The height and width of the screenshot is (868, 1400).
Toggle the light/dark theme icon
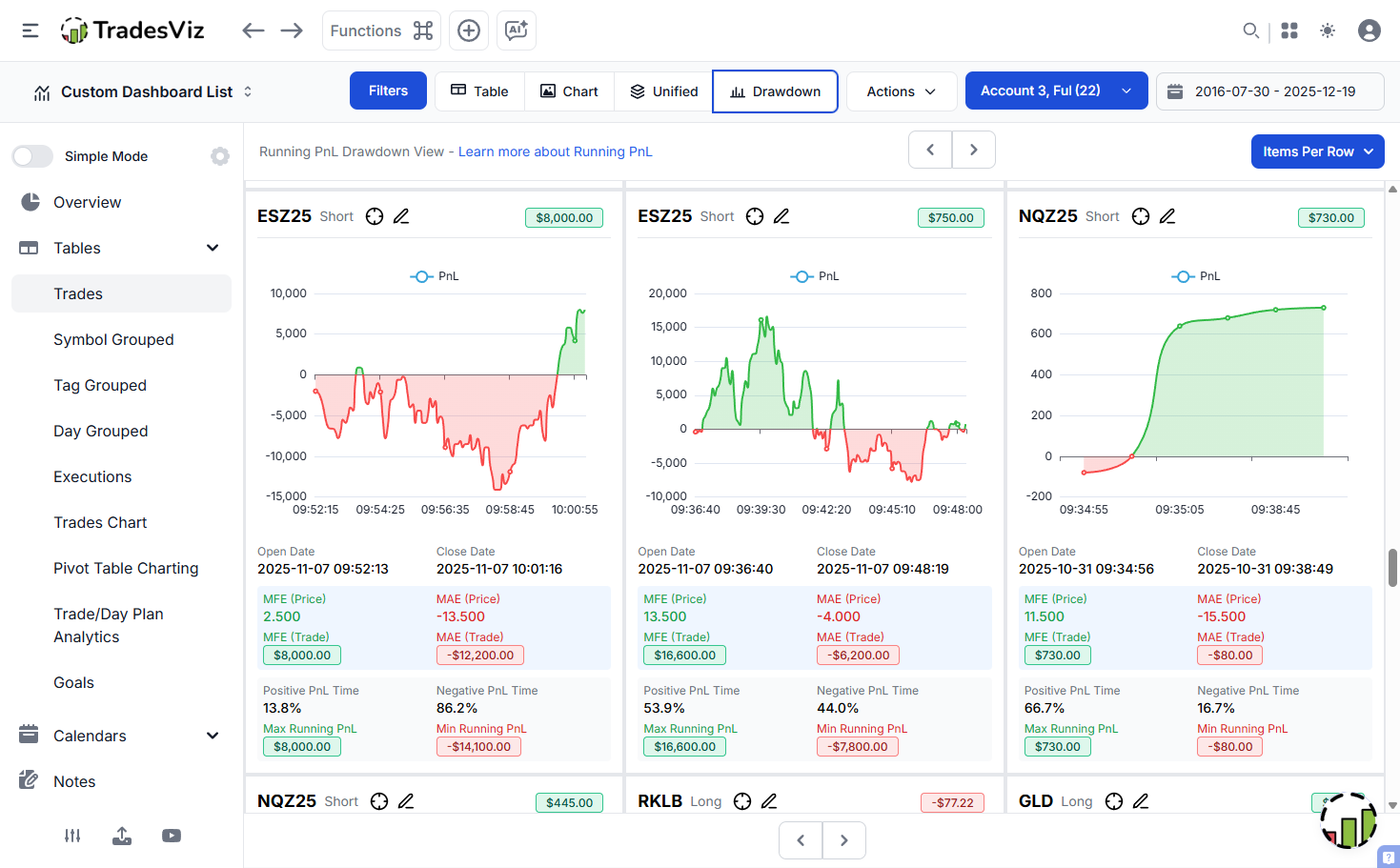(1327, 30)
